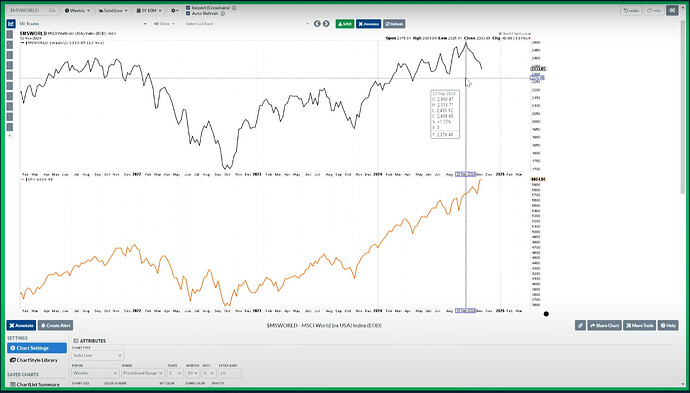Click the Help button
The height and width of the screenshot is (393, 690).
click(x=668, y=326)
